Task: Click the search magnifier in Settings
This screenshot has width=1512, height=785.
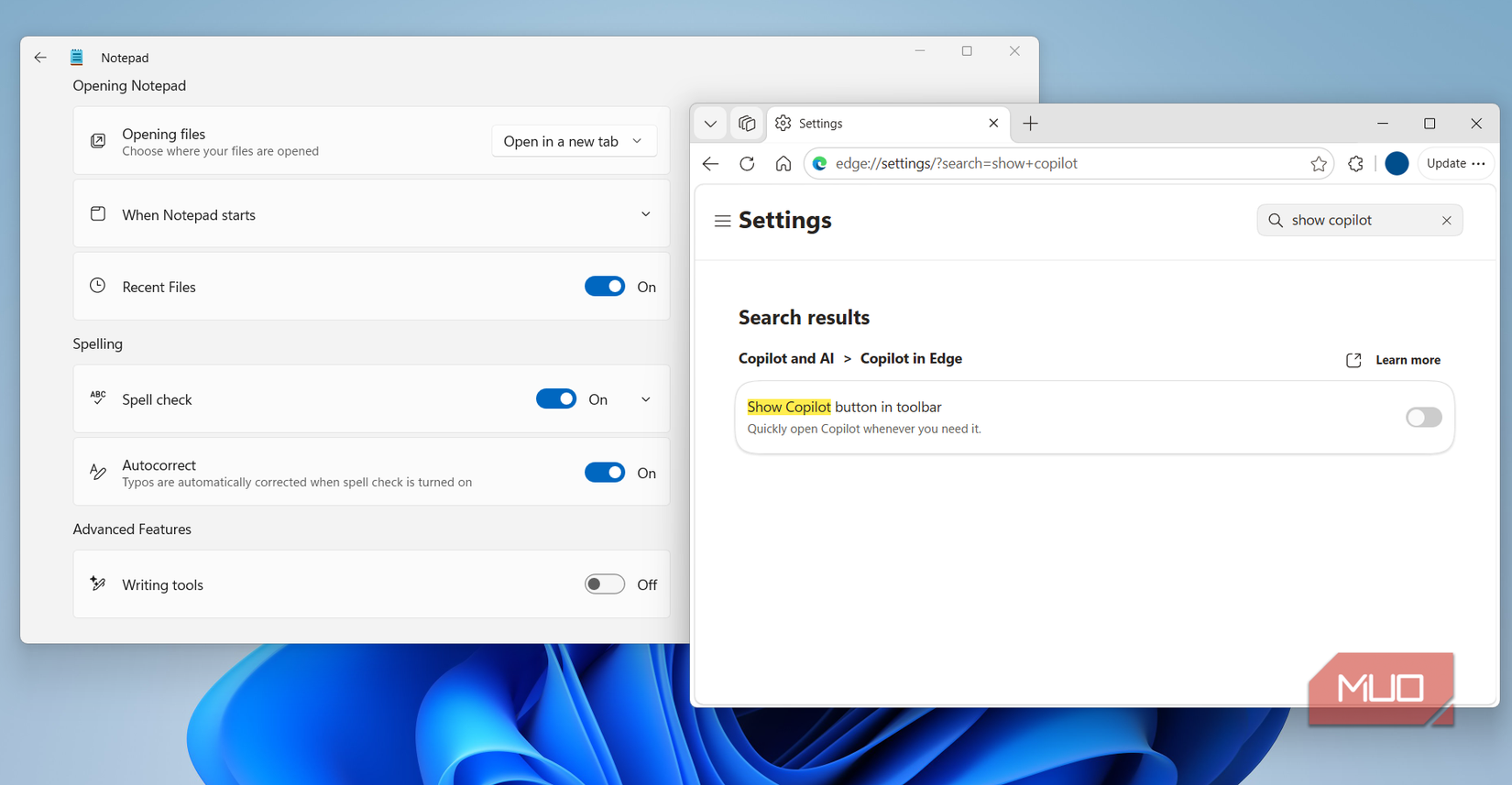Action: (x=1276, y=221)
